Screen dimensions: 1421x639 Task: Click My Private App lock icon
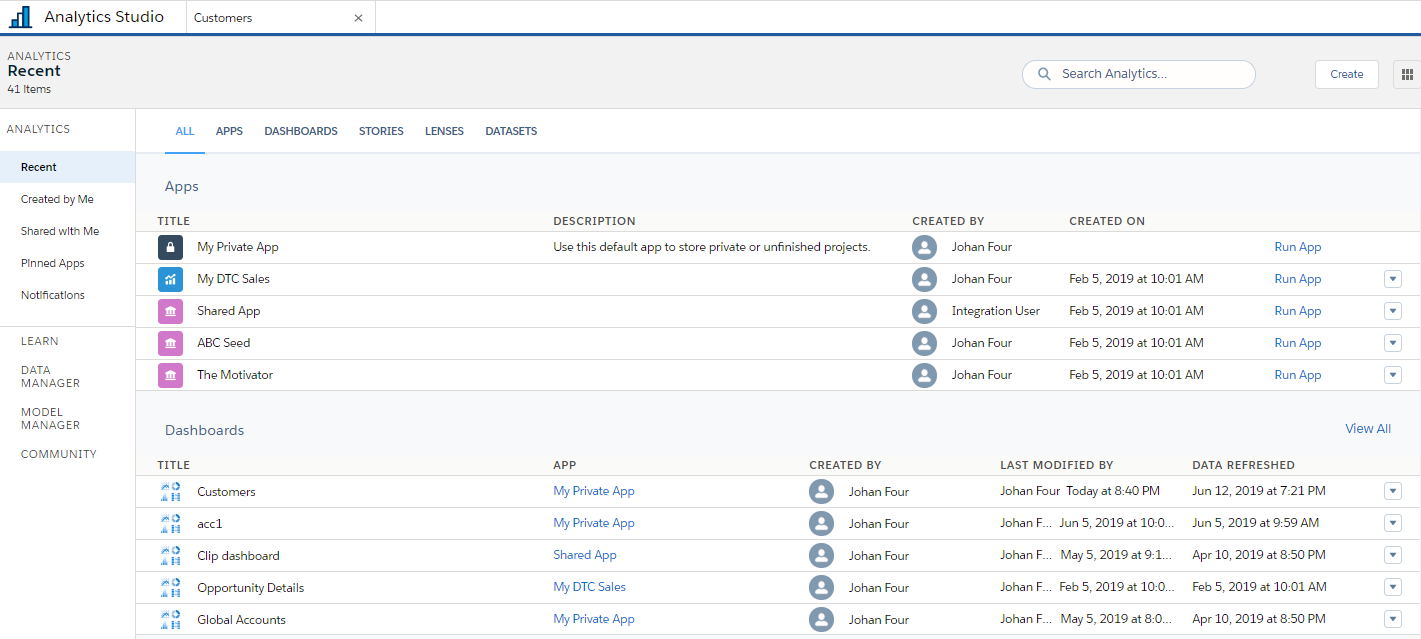170,247
